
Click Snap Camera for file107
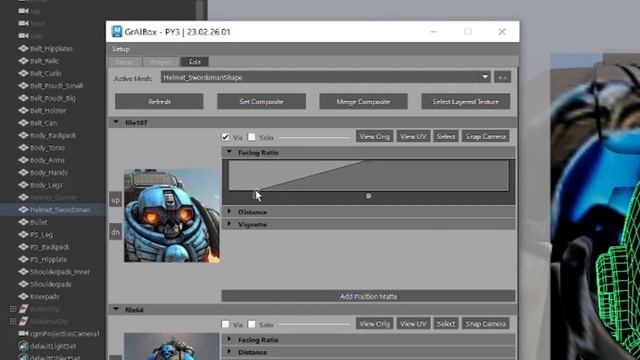486,137
